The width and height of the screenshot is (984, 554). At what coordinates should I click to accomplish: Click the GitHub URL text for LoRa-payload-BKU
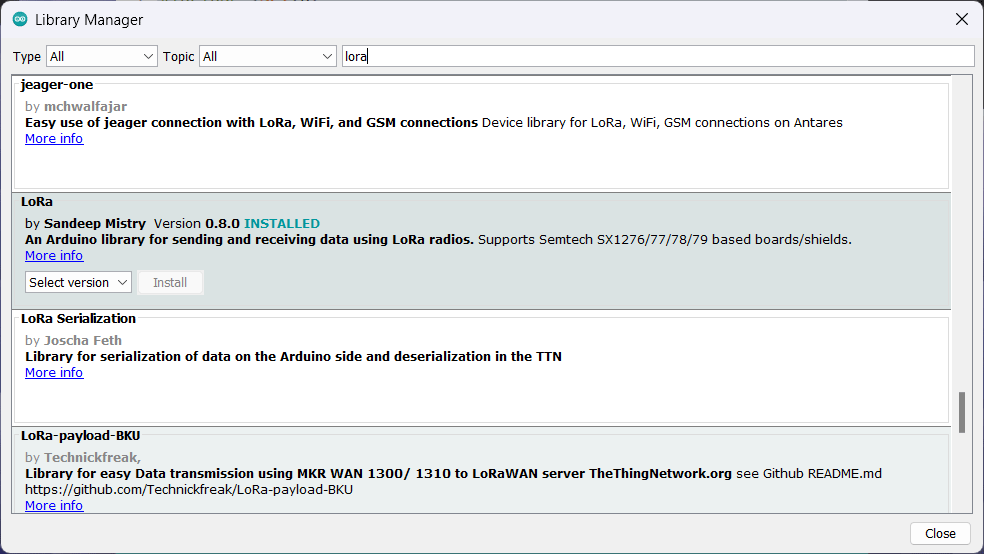[189, 489]
